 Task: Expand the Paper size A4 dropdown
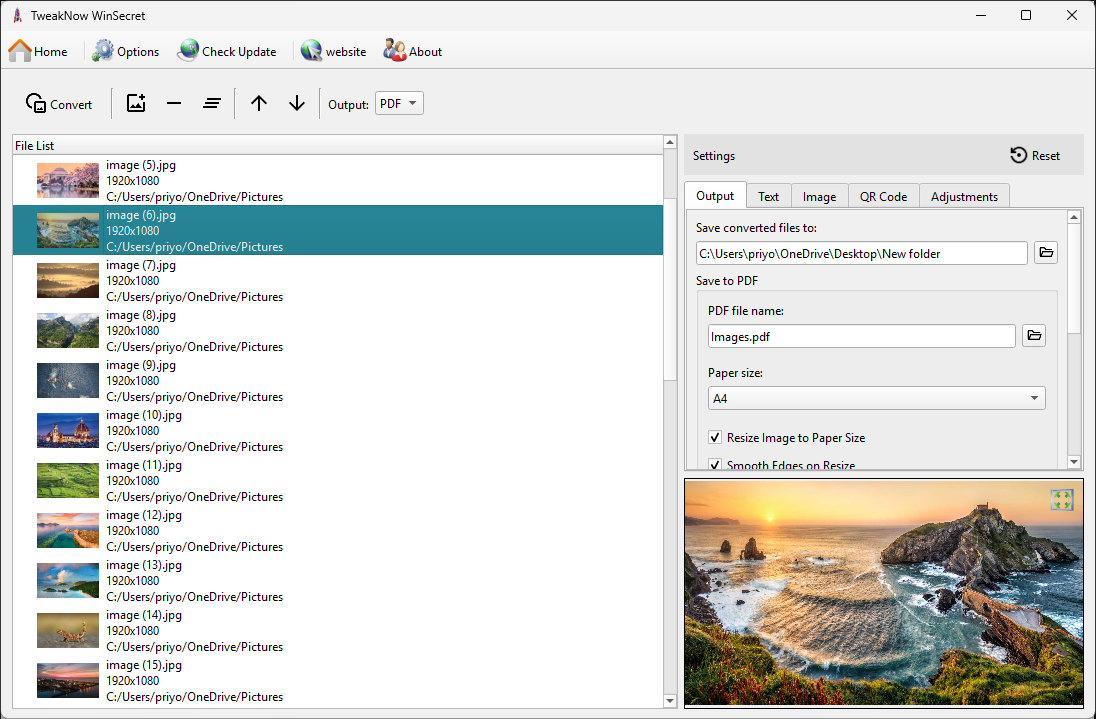(876, 399)
